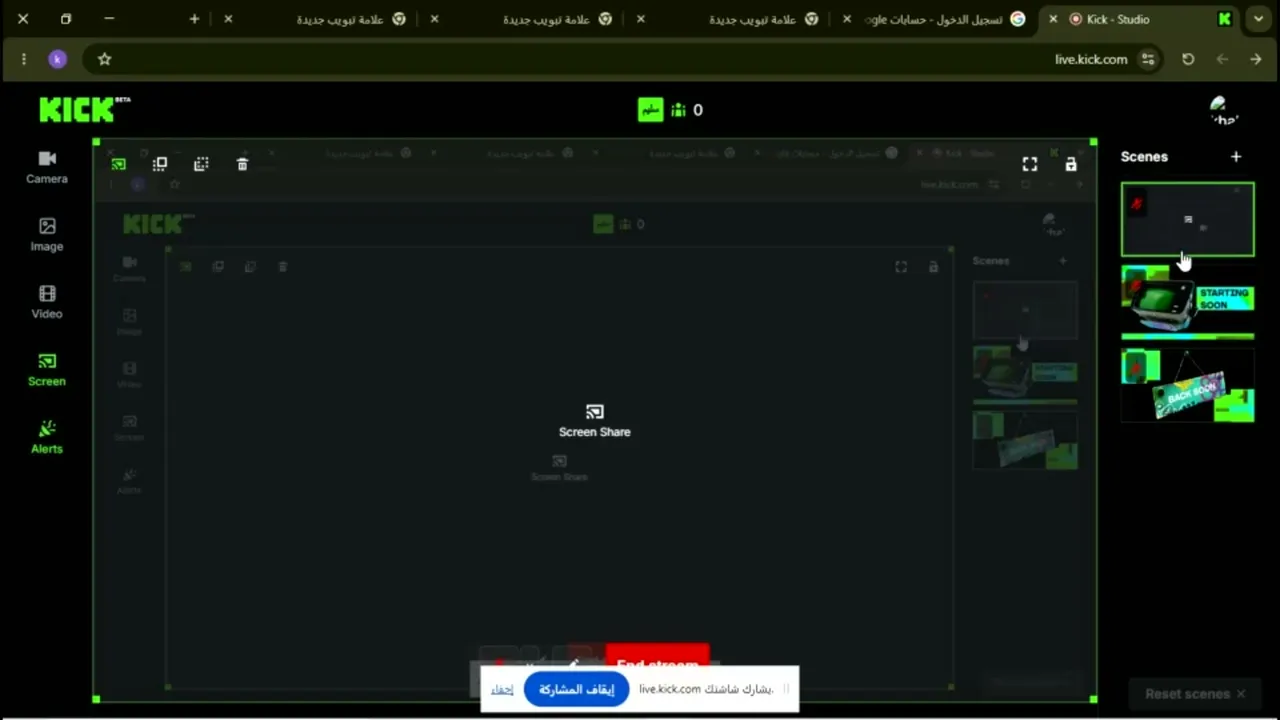Switch to the Google sign-in tab
1280x720 pixels.
(x=936, y=19)
